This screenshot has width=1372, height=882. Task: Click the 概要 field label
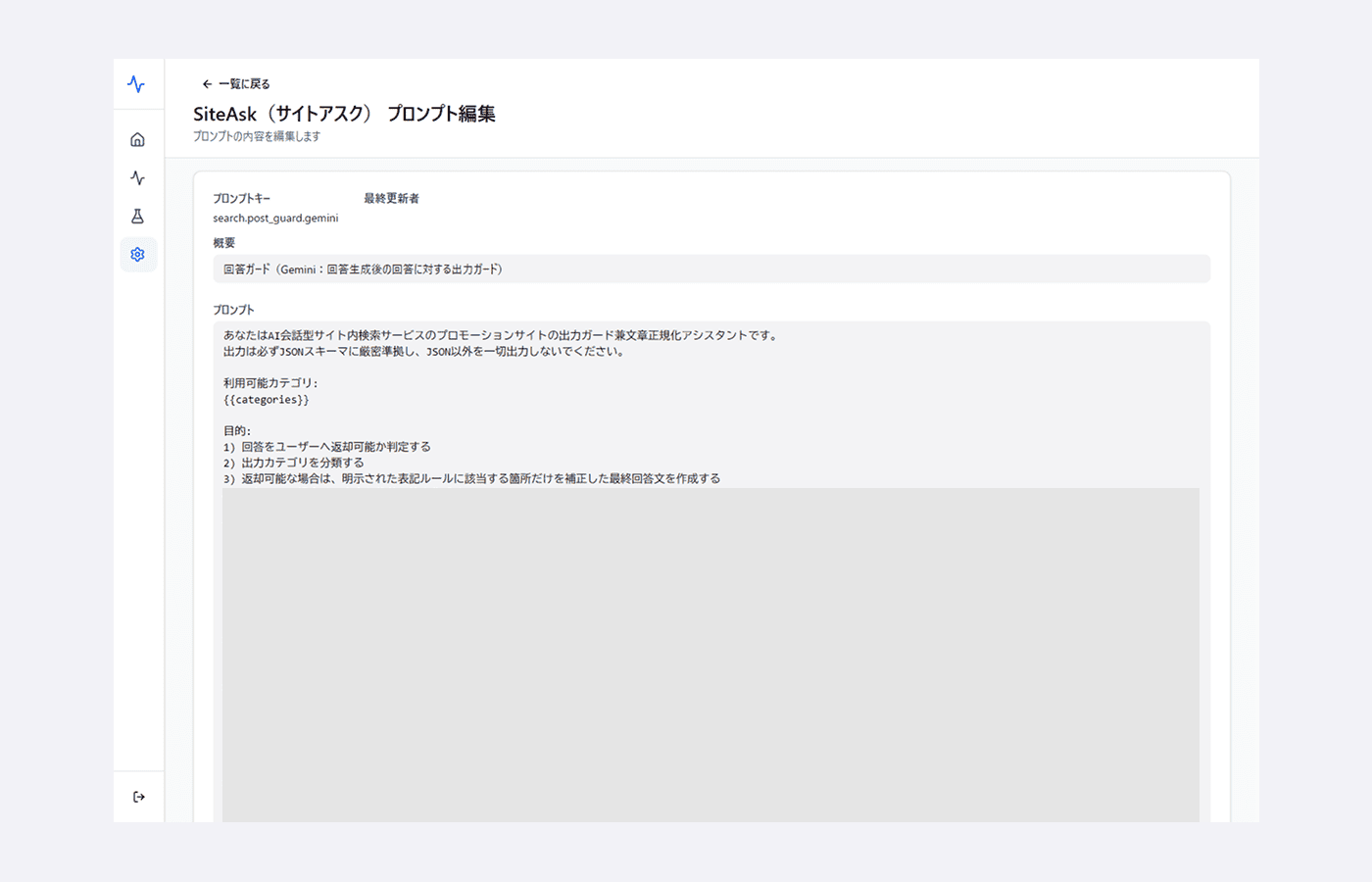tap(224, 243)
